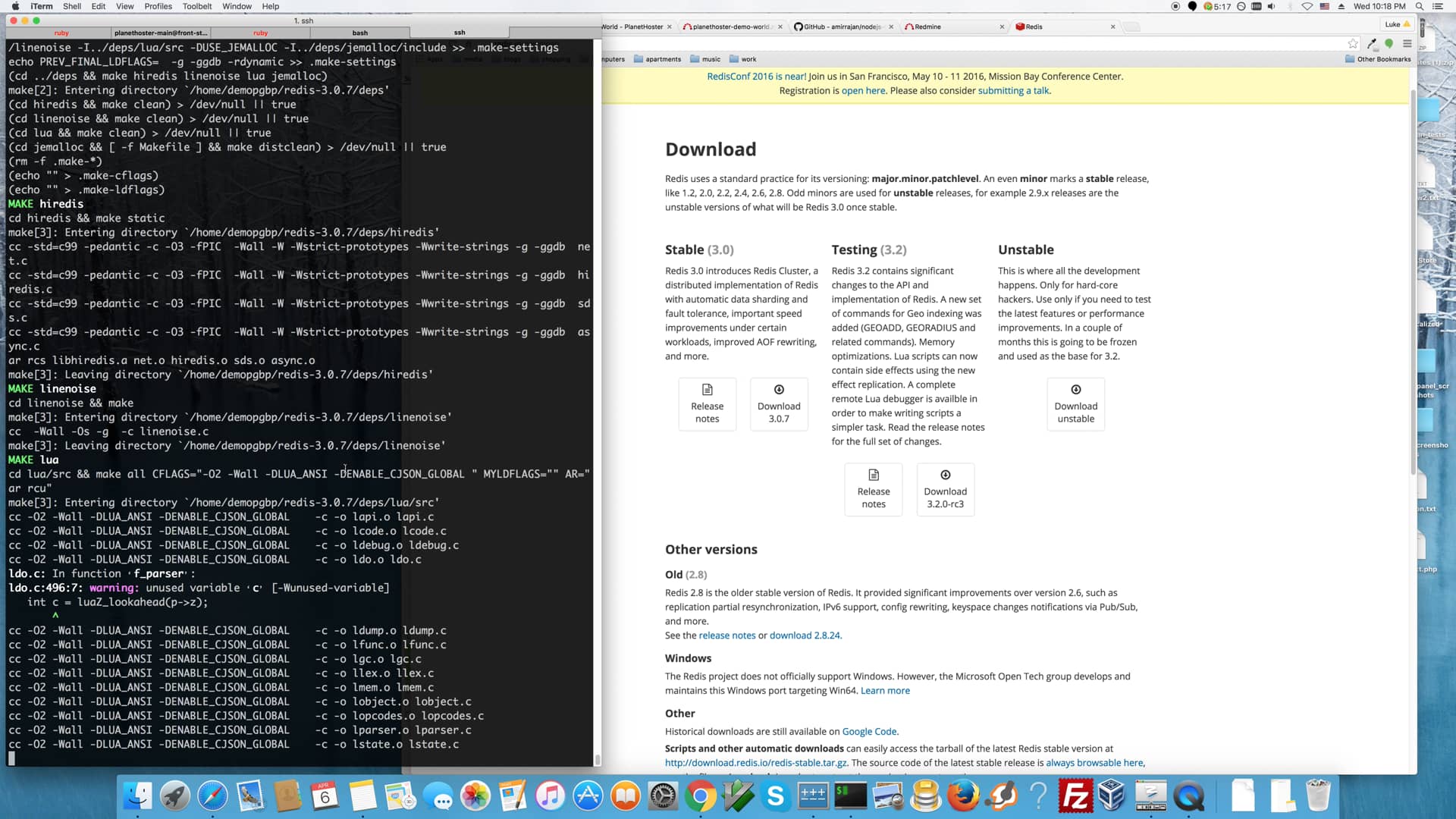Viewport: 1456px width, 819px height.
Task: Launch FileZilla from the Dock
Action: pos(1075,796)
